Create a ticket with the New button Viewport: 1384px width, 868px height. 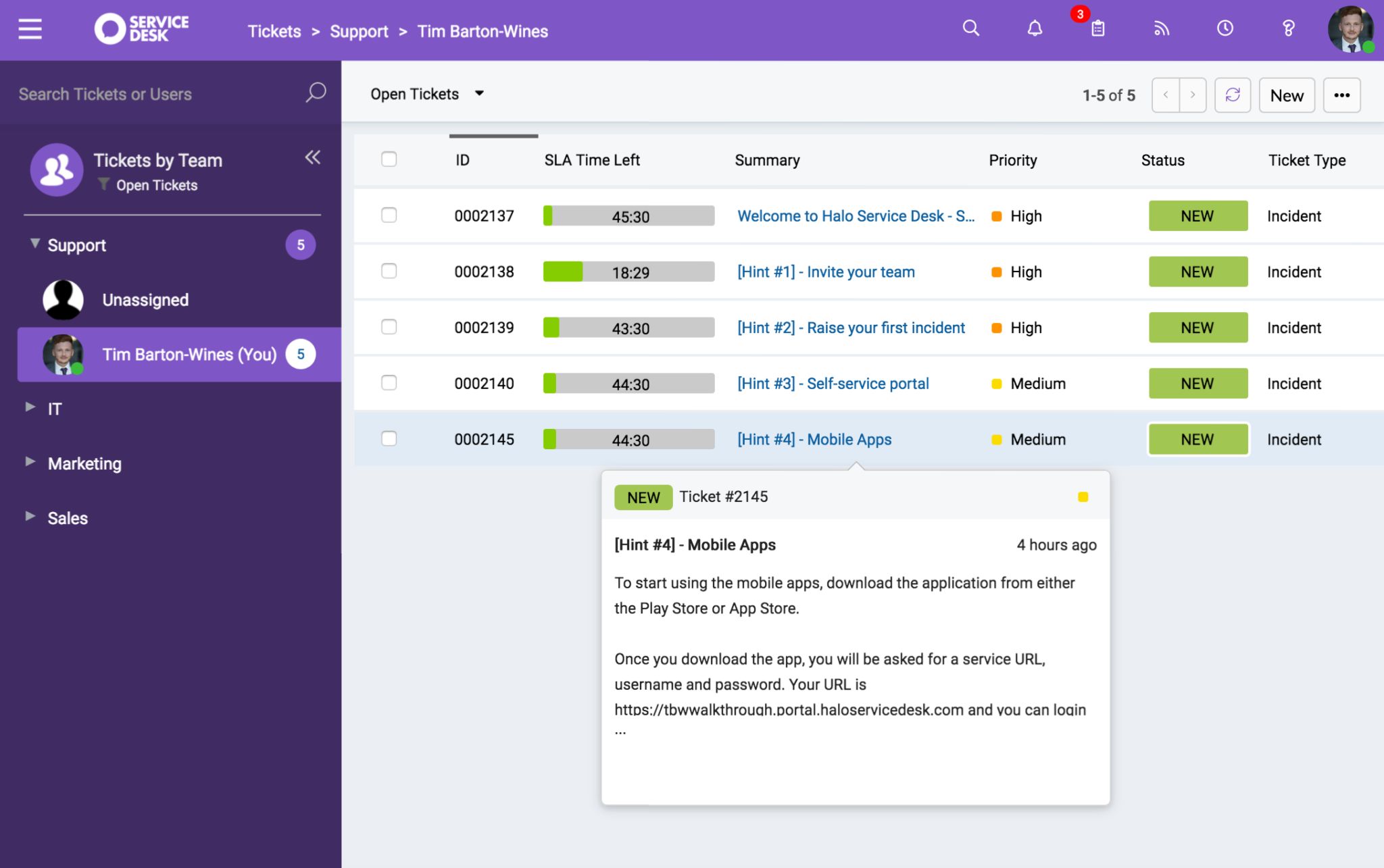pyautogui.click(x=1286, y=95)
